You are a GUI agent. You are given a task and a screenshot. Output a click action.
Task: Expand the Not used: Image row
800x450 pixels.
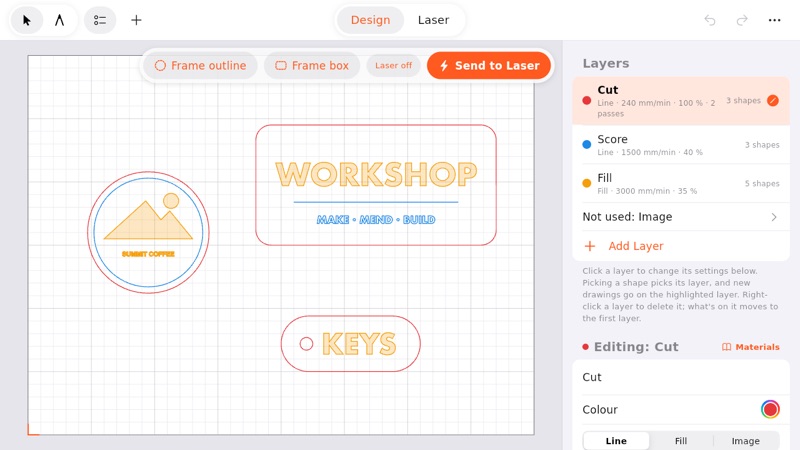[681, 217]
